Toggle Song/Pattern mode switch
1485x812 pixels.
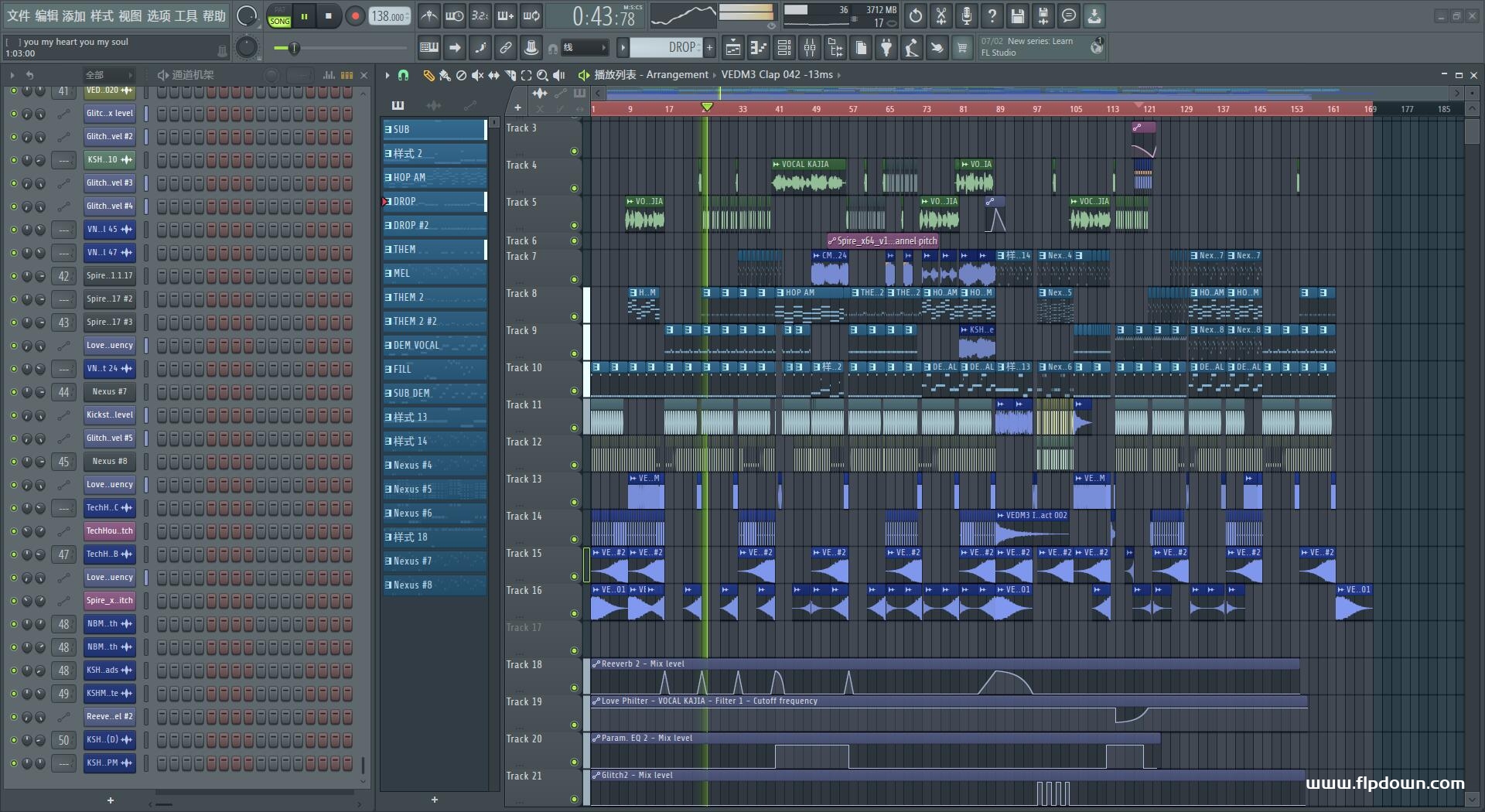tap(279, 16)
